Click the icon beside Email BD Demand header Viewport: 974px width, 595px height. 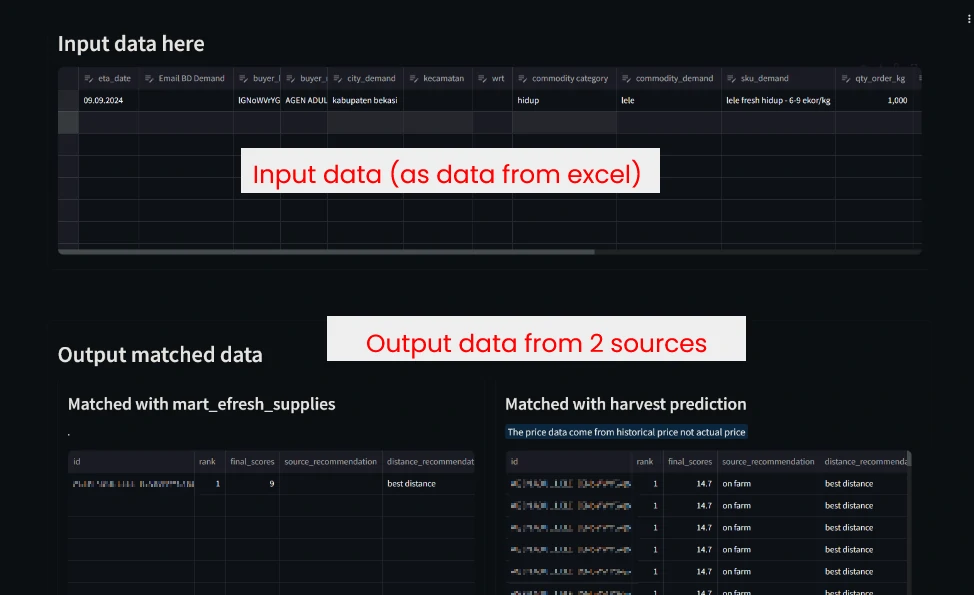(149, 79)
